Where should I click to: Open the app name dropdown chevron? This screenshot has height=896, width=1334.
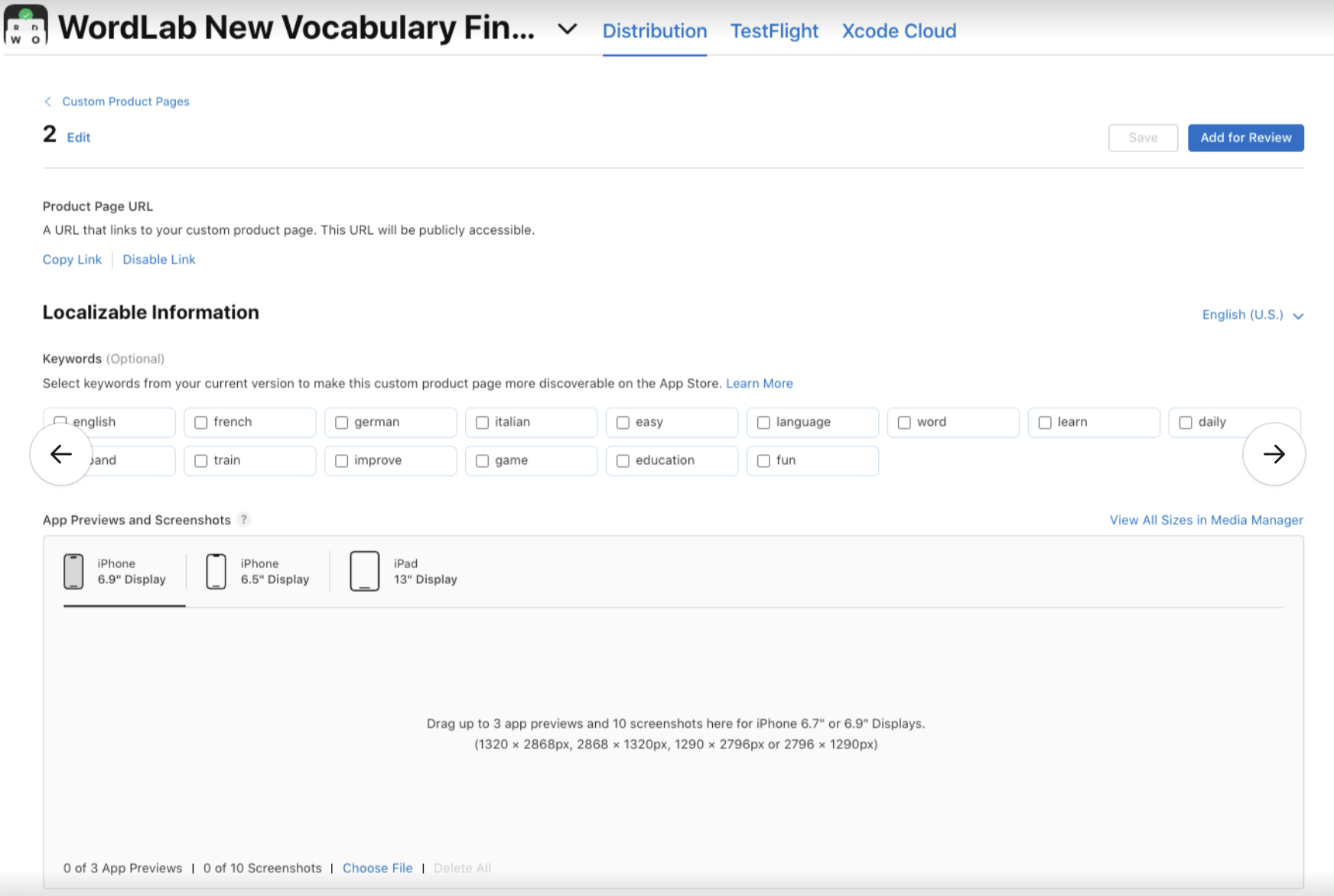(x=567, y=29)
